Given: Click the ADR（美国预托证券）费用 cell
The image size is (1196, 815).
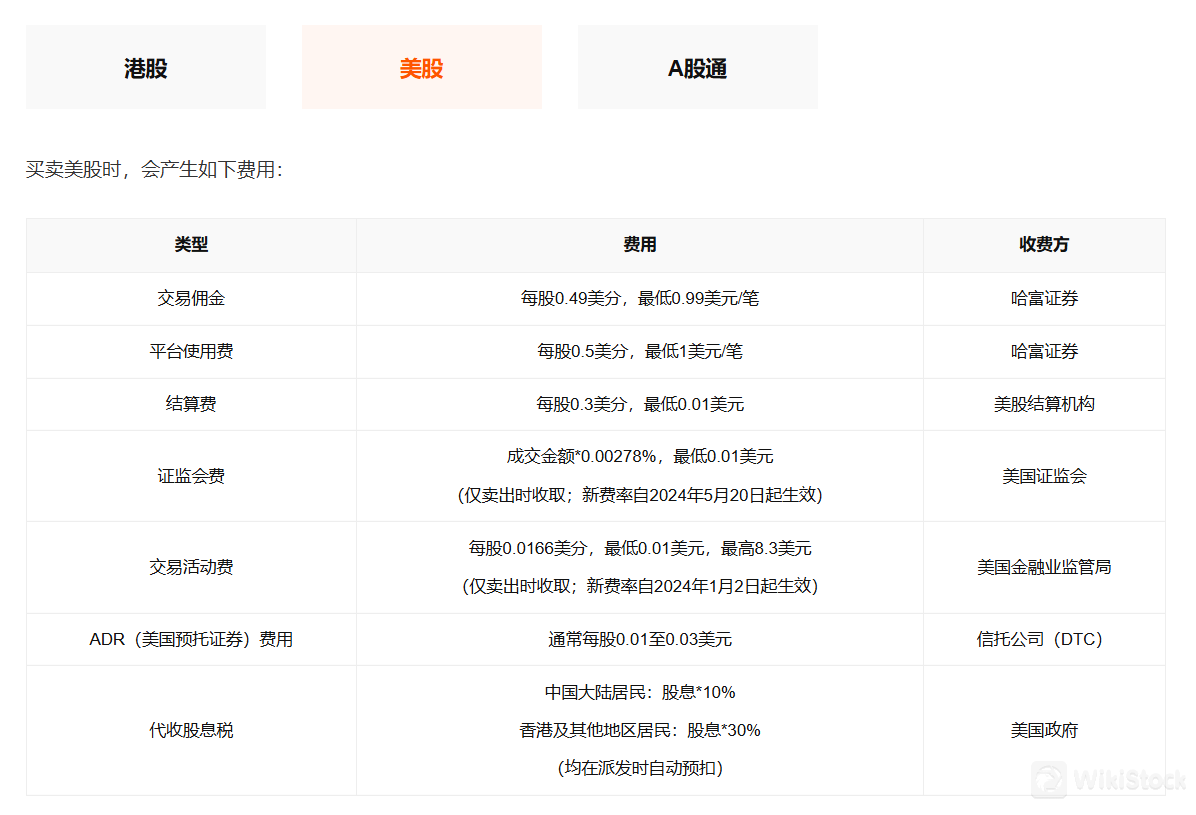Looking at the screenshot, I should tap(190, 639).
